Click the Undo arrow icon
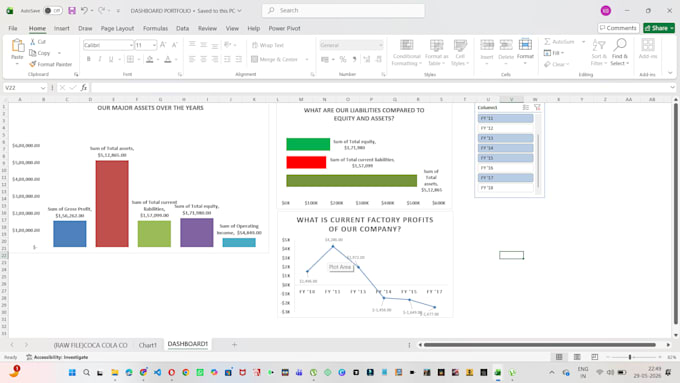 (x=84, y=10)
